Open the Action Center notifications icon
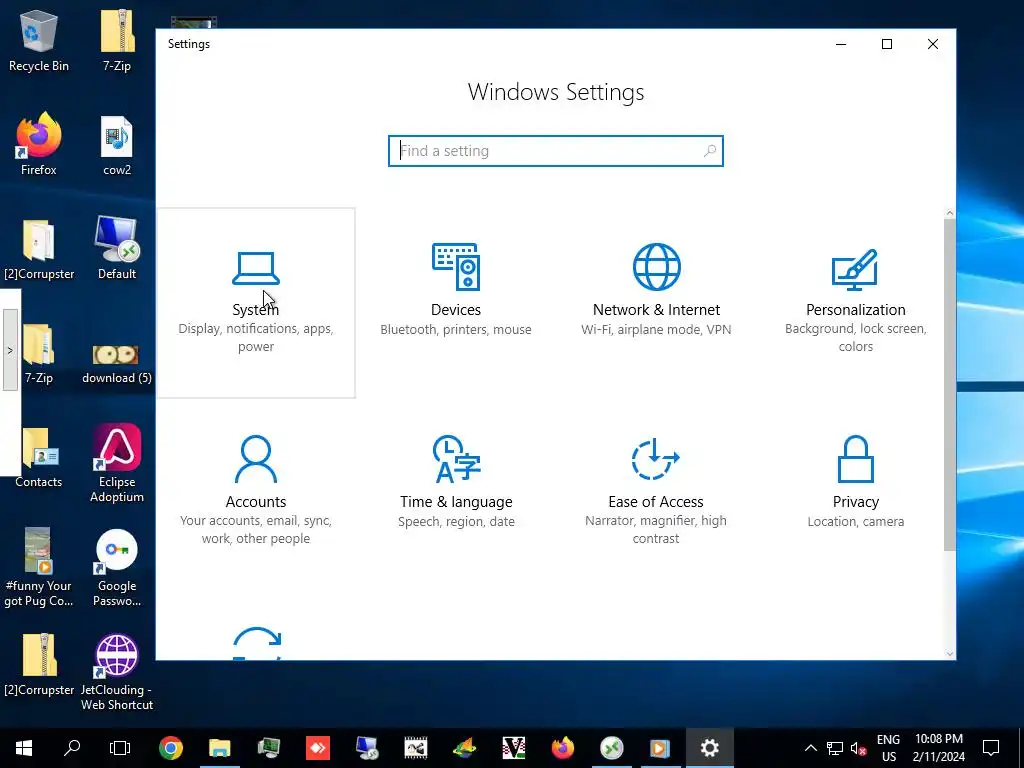Image resolution: width=1024 pixels, height=768 pixels. tap(991, 748)
